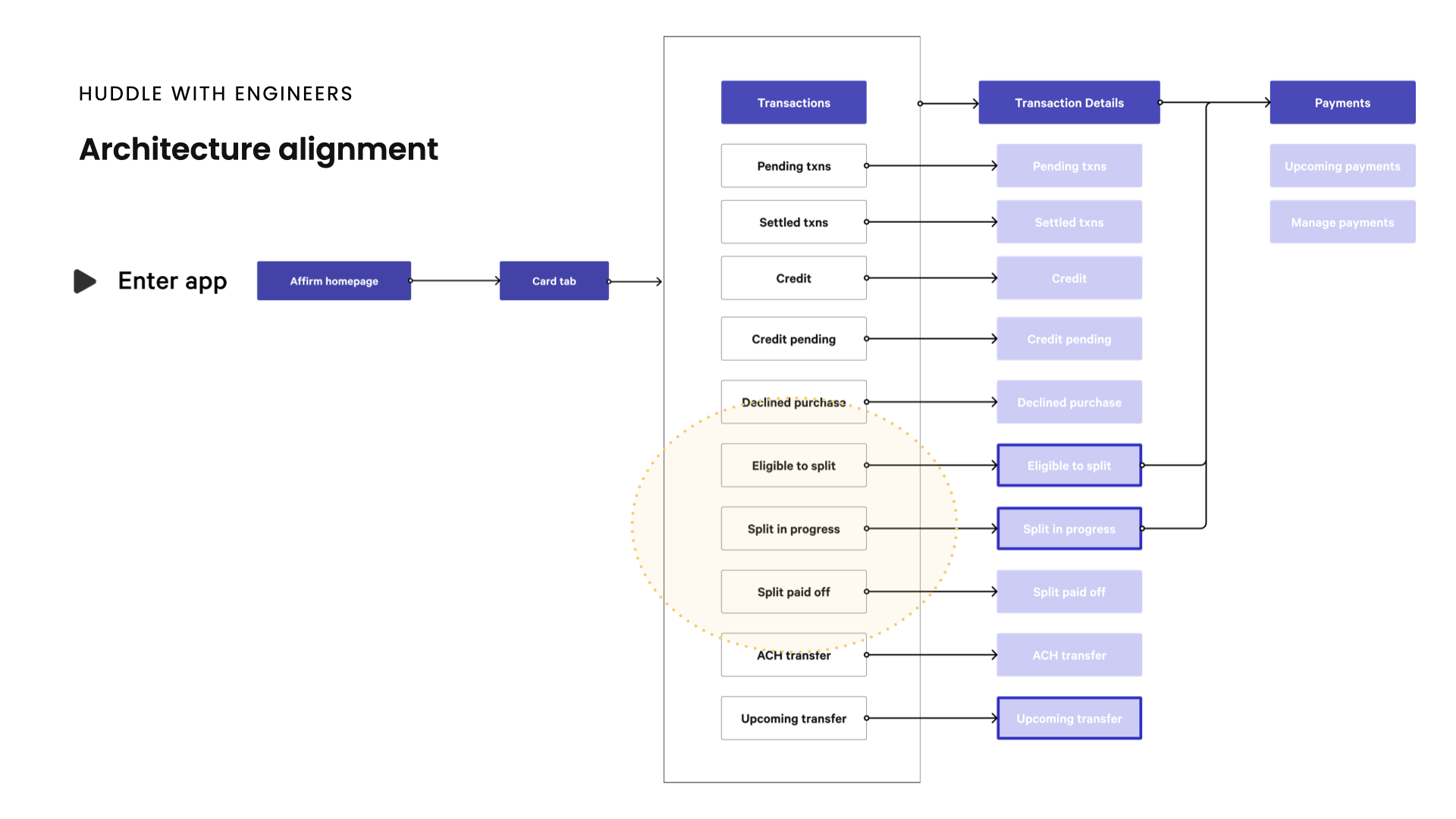Click the purple Declined purchase box
Image resolution: width=1456 pixels, height=819 pixels.
point(1068,403)
